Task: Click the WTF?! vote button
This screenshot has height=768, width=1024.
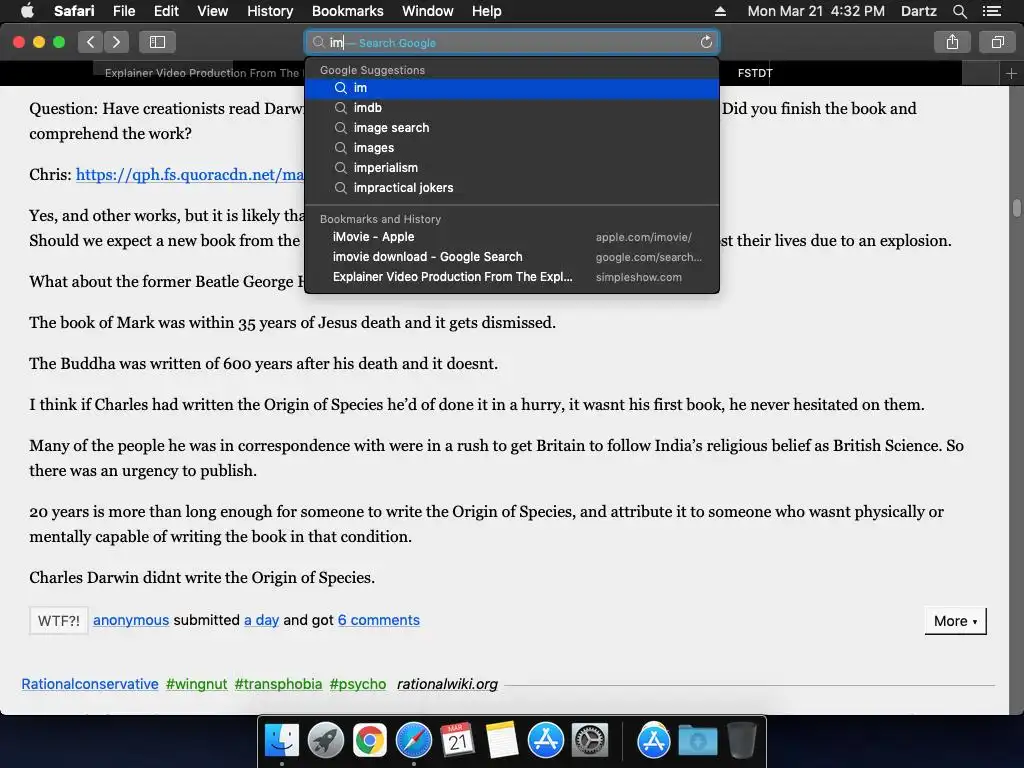Action: 59,620
